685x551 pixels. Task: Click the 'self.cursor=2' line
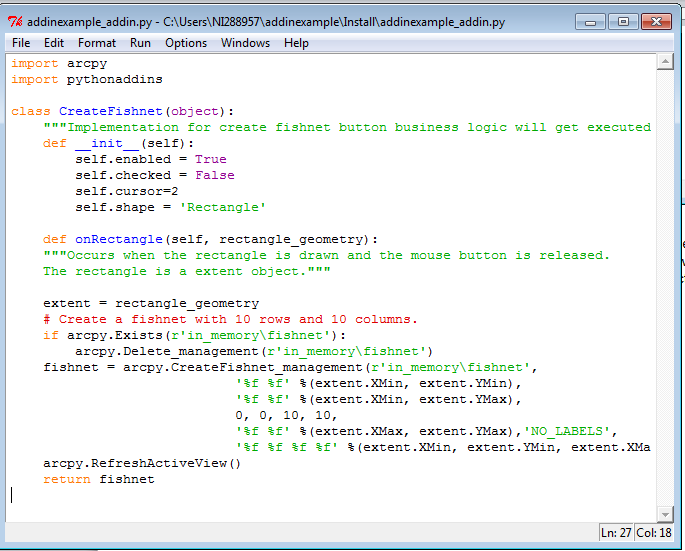127,191
